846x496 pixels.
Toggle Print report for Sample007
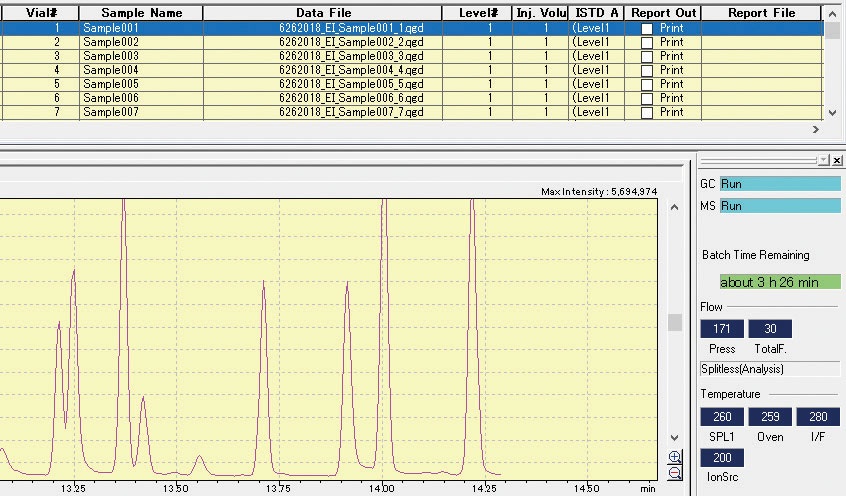tap(647, 113)
